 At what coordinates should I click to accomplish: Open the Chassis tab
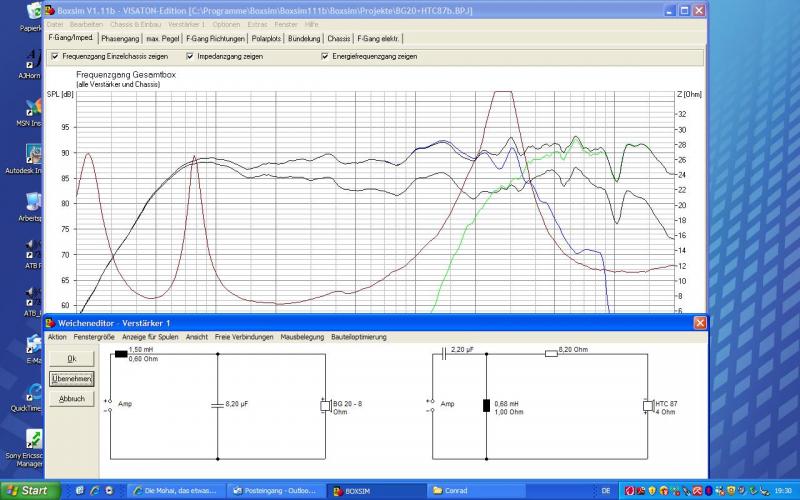click(x=339, y=38)
